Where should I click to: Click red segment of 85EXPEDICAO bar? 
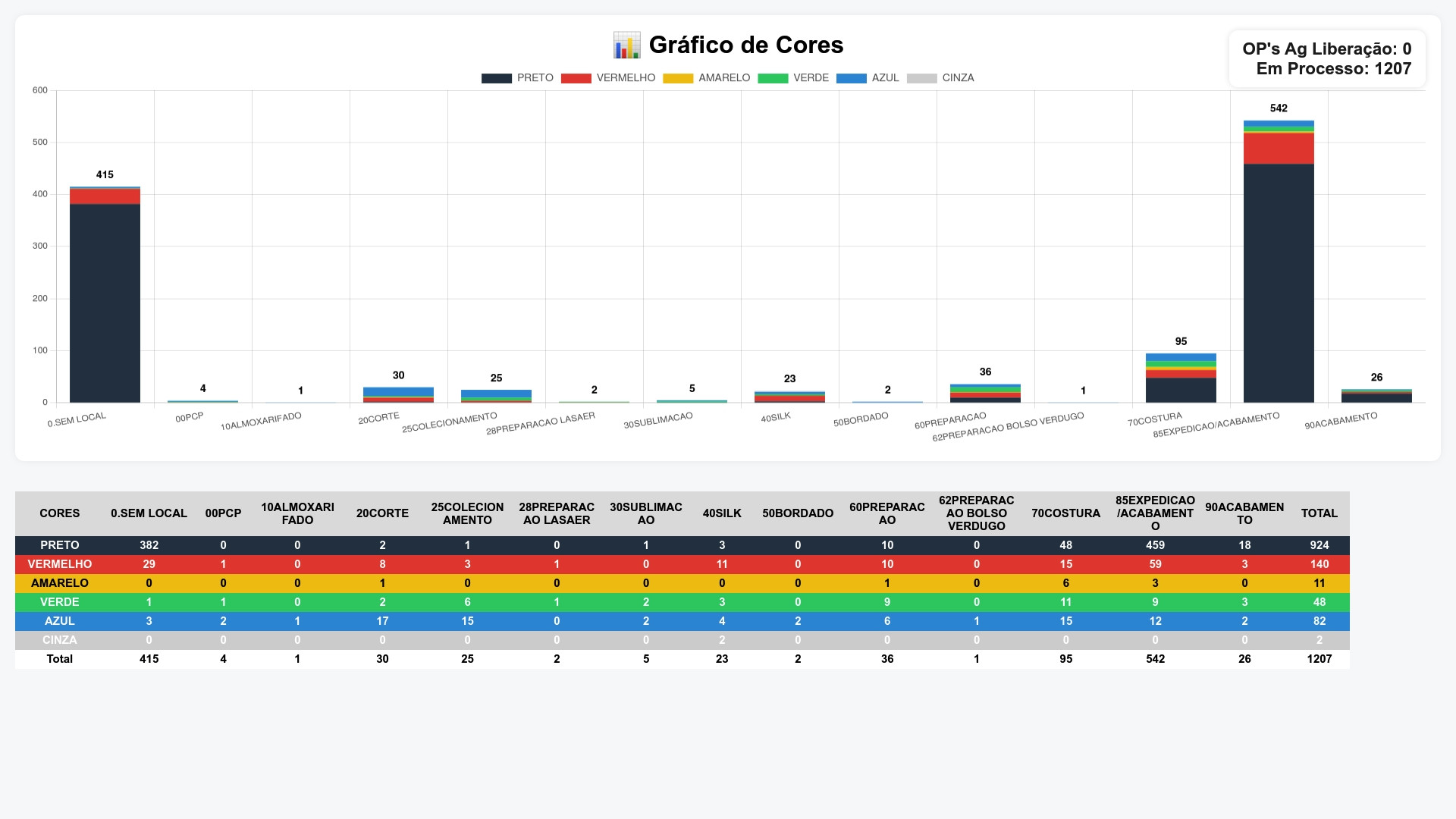[x=1279, y=149]
